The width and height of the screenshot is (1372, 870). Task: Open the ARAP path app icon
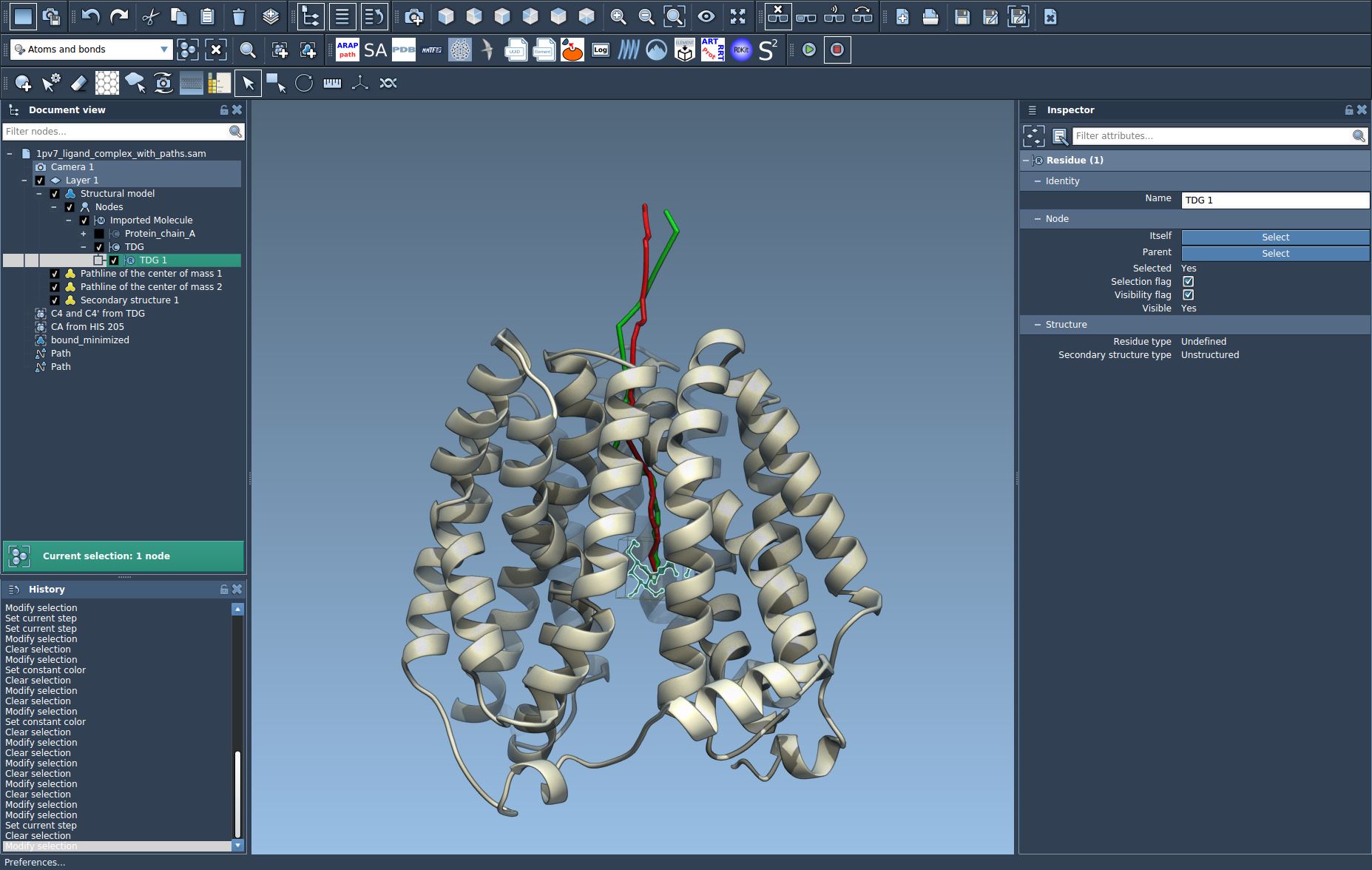(x=347, y=50)
